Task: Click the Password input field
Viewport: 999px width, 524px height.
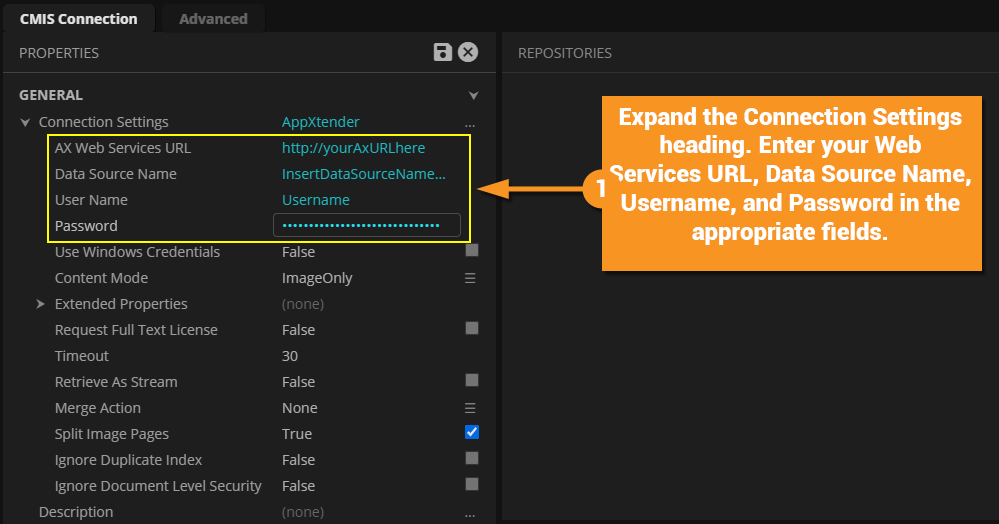Action: (x=366, y=226)
